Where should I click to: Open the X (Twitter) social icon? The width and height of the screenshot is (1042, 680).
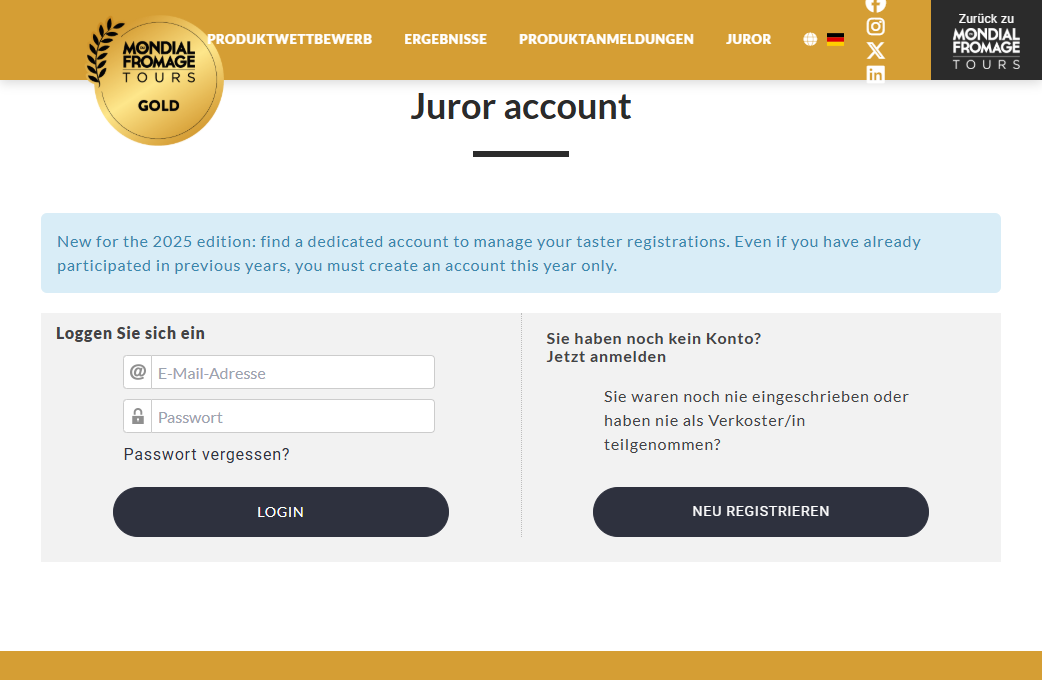[875, 51]
